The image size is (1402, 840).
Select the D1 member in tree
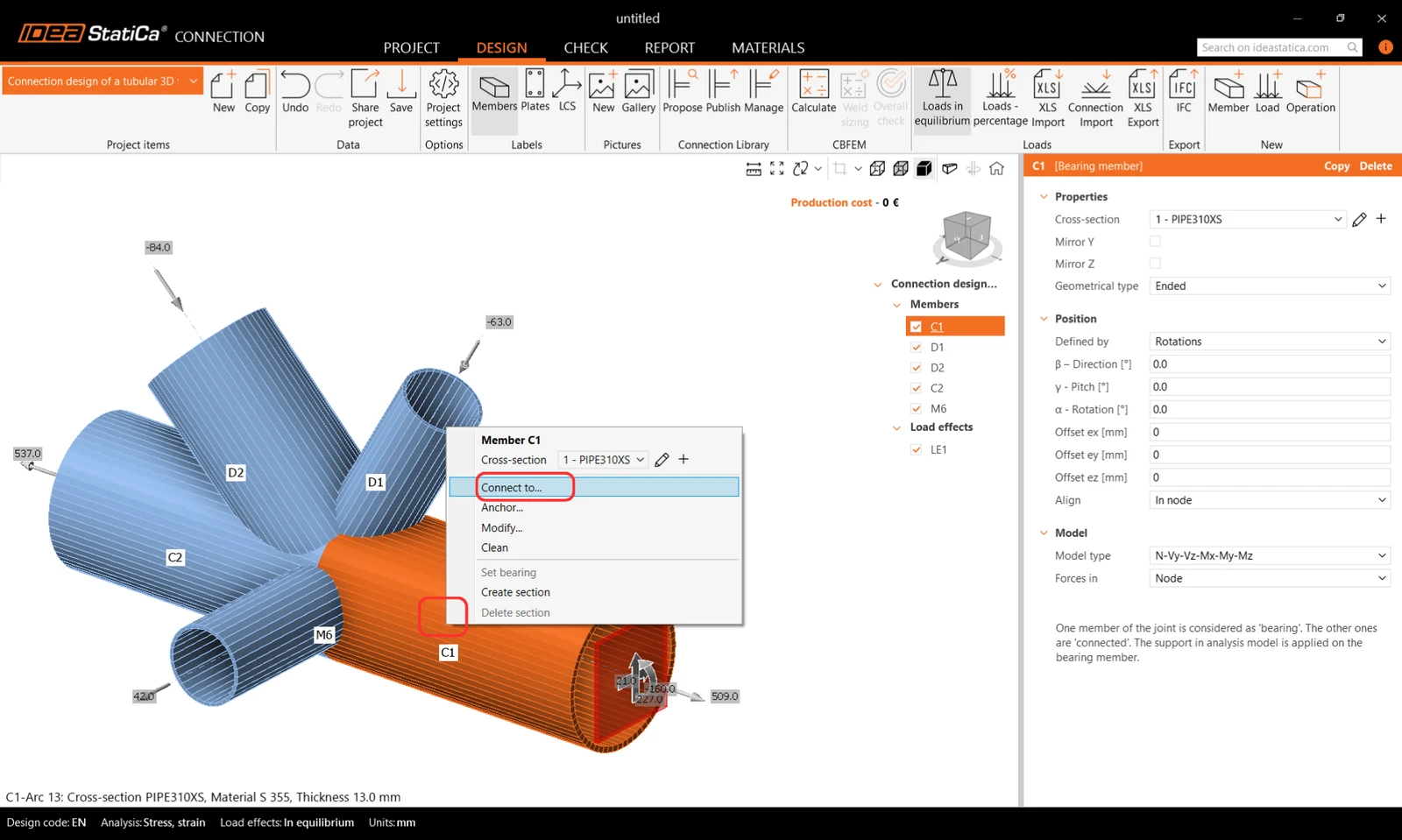937,348
